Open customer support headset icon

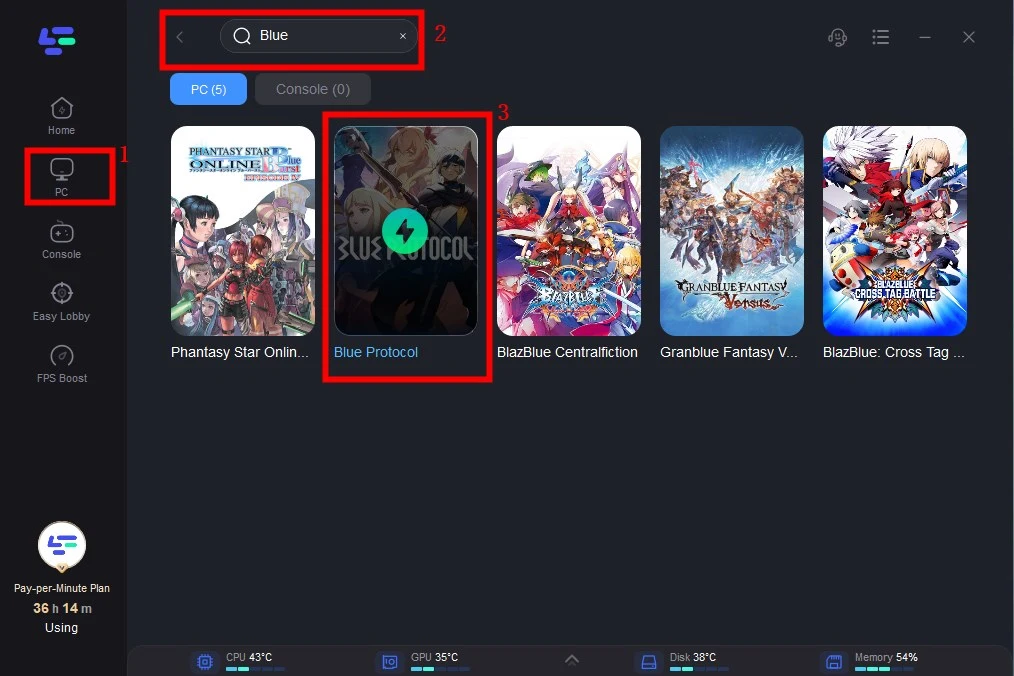(x=837, y=38)
